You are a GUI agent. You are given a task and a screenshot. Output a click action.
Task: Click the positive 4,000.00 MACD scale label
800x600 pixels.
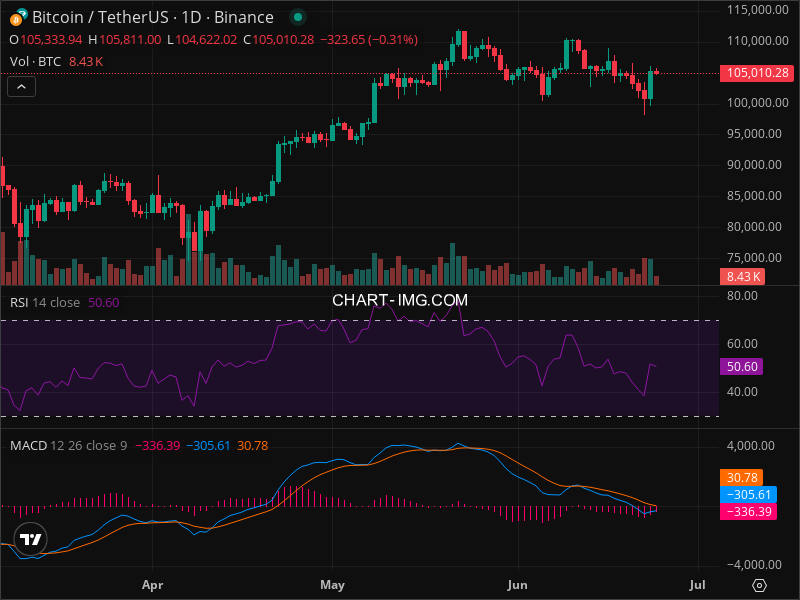point(751,446)
